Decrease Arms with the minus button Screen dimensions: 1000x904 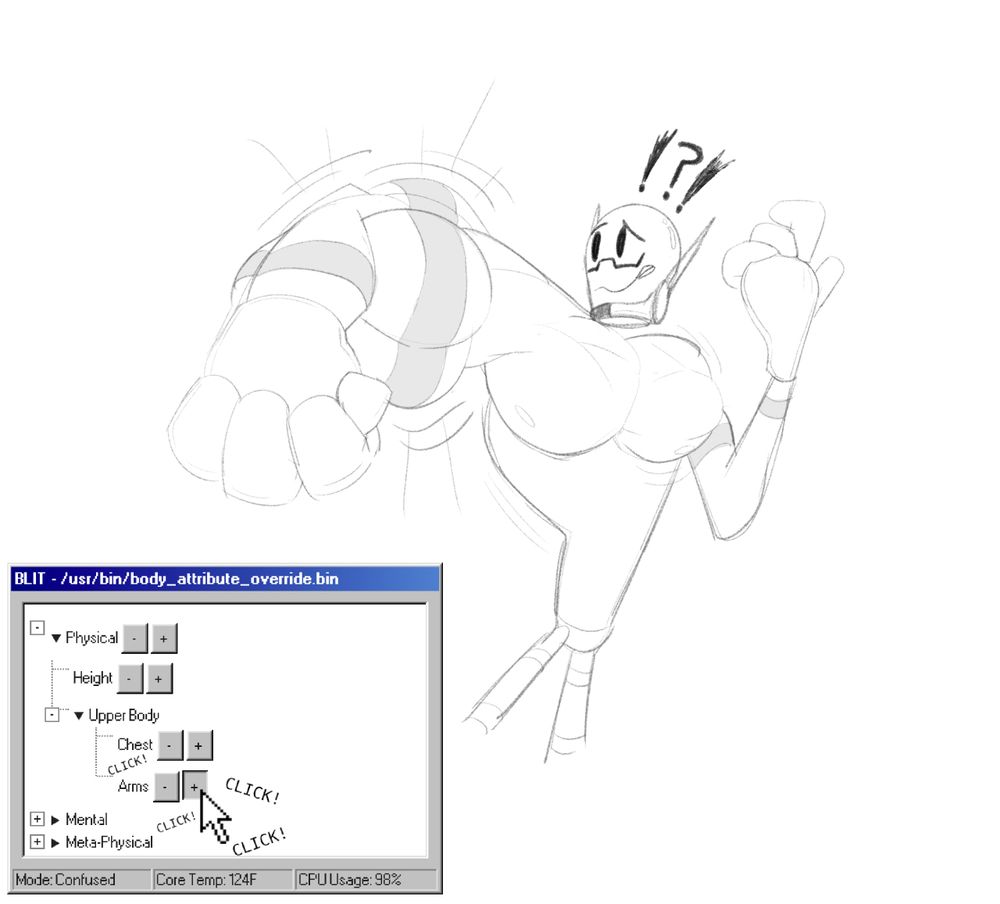[x=166, y=787]
